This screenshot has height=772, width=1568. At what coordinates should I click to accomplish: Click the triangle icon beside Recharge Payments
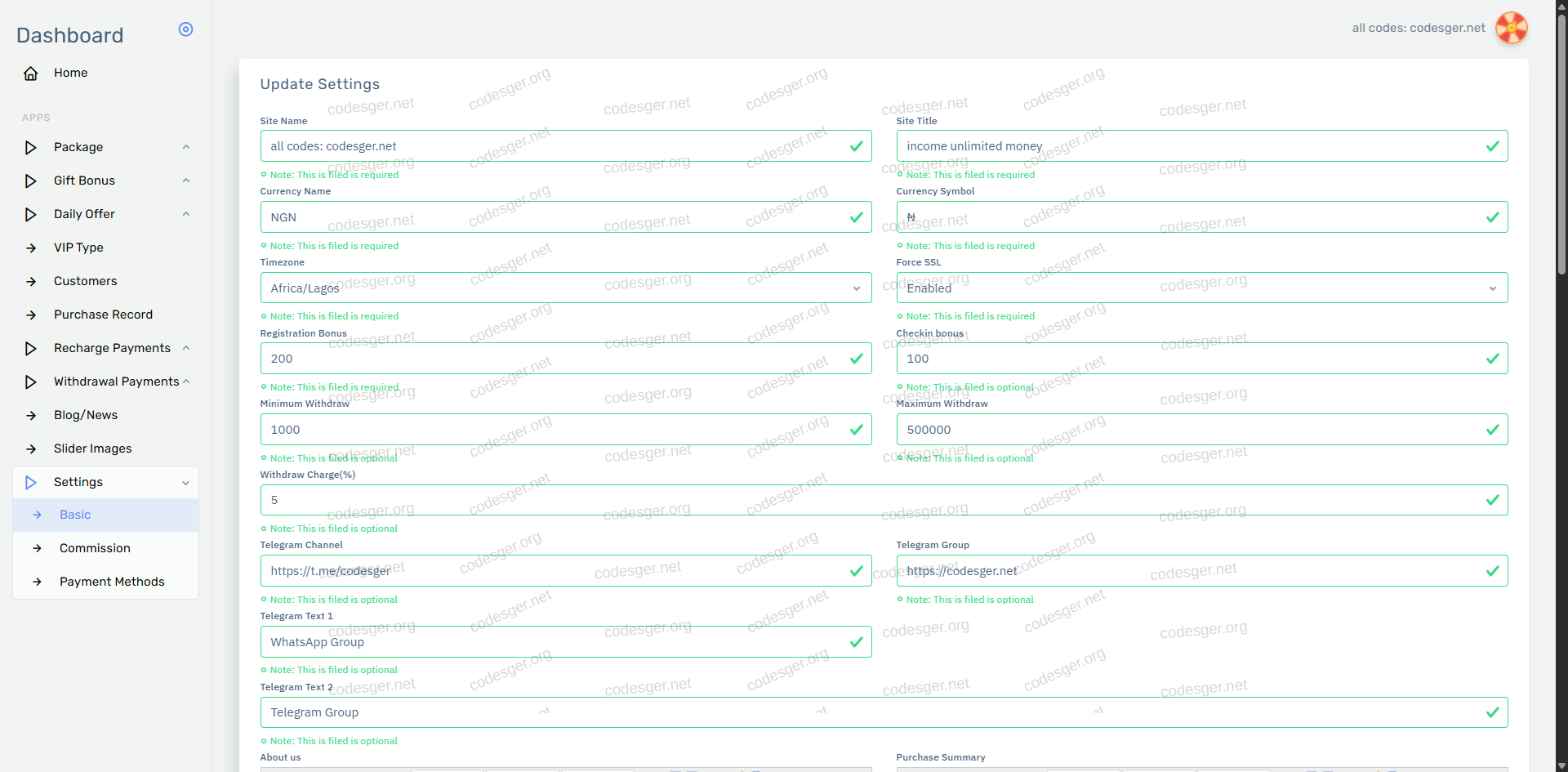[31, 349]
